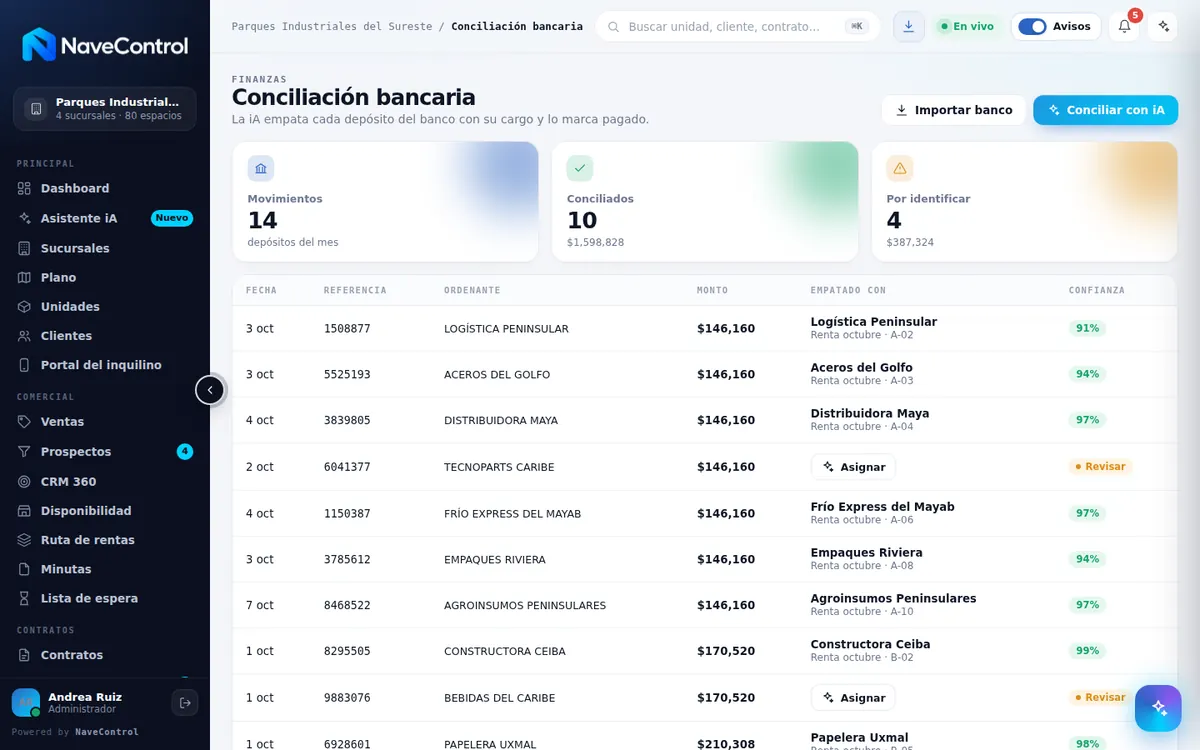
Task: Click Agroinsumos Peninsulares matched entry
Action: click(x=893, y=598)
